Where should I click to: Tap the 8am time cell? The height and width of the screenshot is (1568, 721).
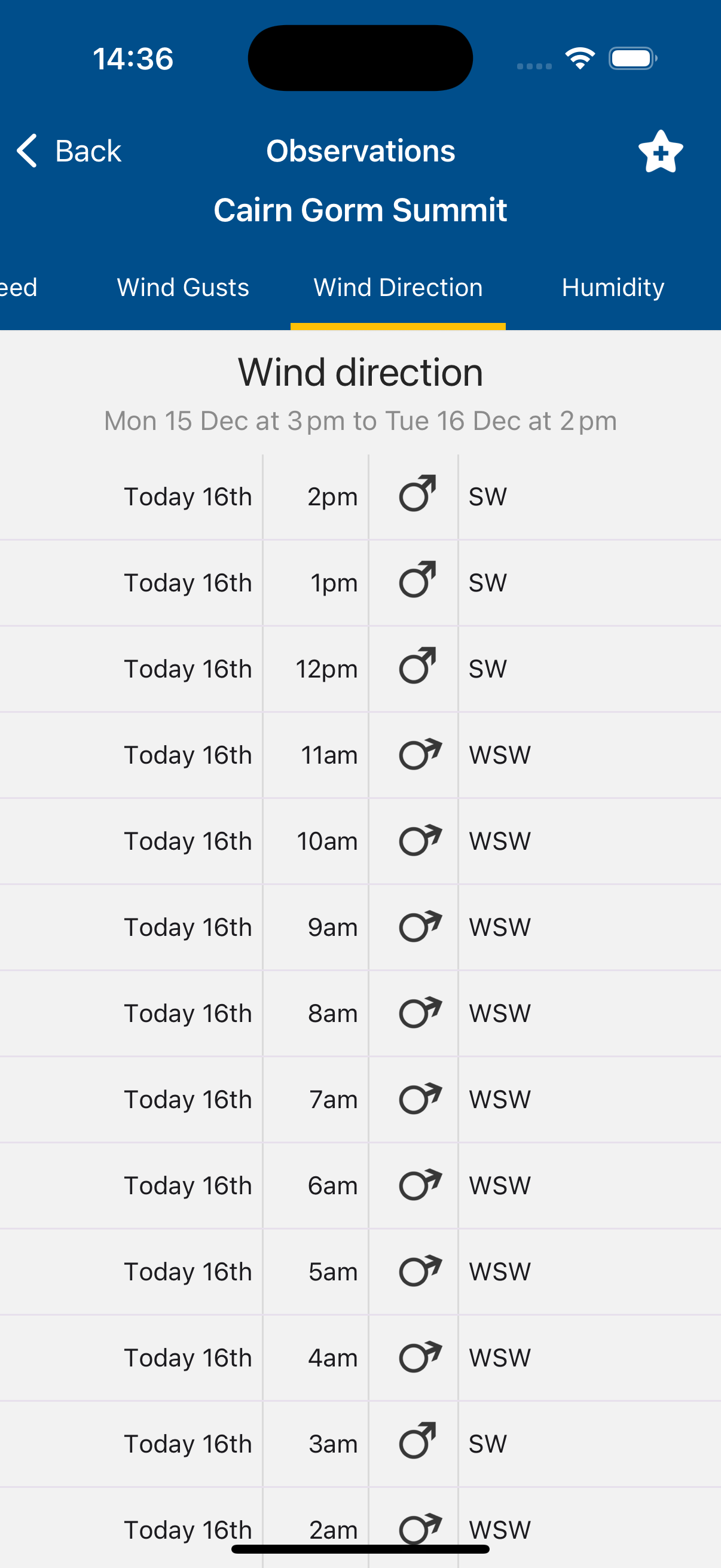pyautogui.click(x=332, y=1014)
